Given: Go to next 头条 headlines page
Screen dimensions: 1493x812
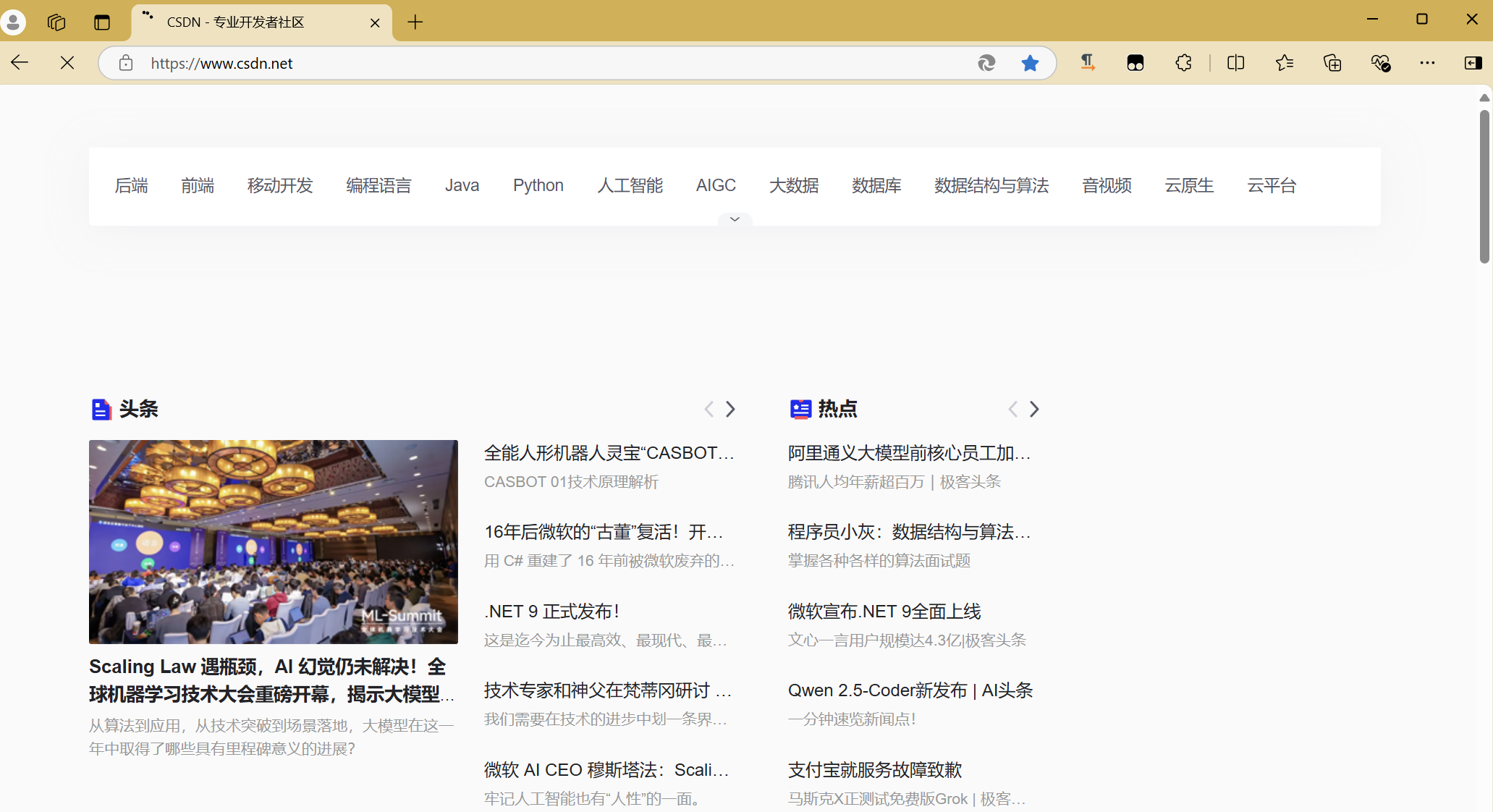Looking at the screenshot, I should 730,410.
